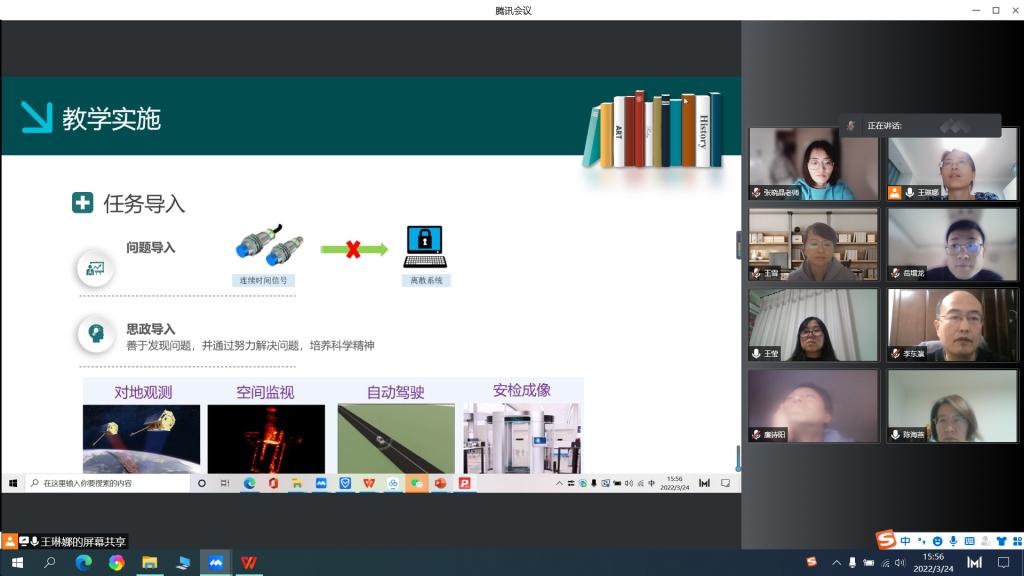Viewport: 1024px width, 576px height.
Task: Launch WPS Office from the taskbar
Action: (250, 564)
